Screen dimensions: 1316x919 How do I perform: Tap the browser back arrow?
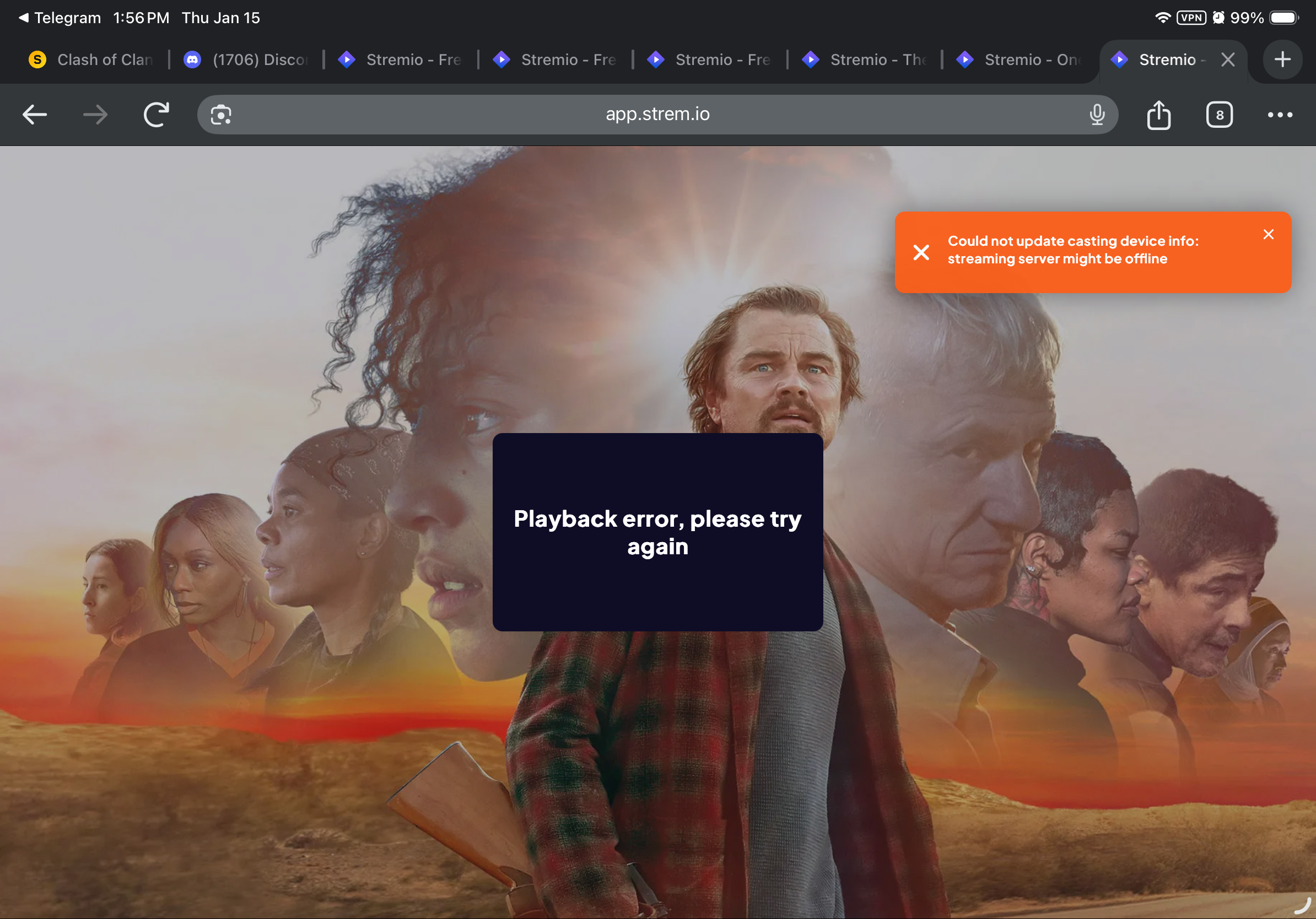coord(34,115)
